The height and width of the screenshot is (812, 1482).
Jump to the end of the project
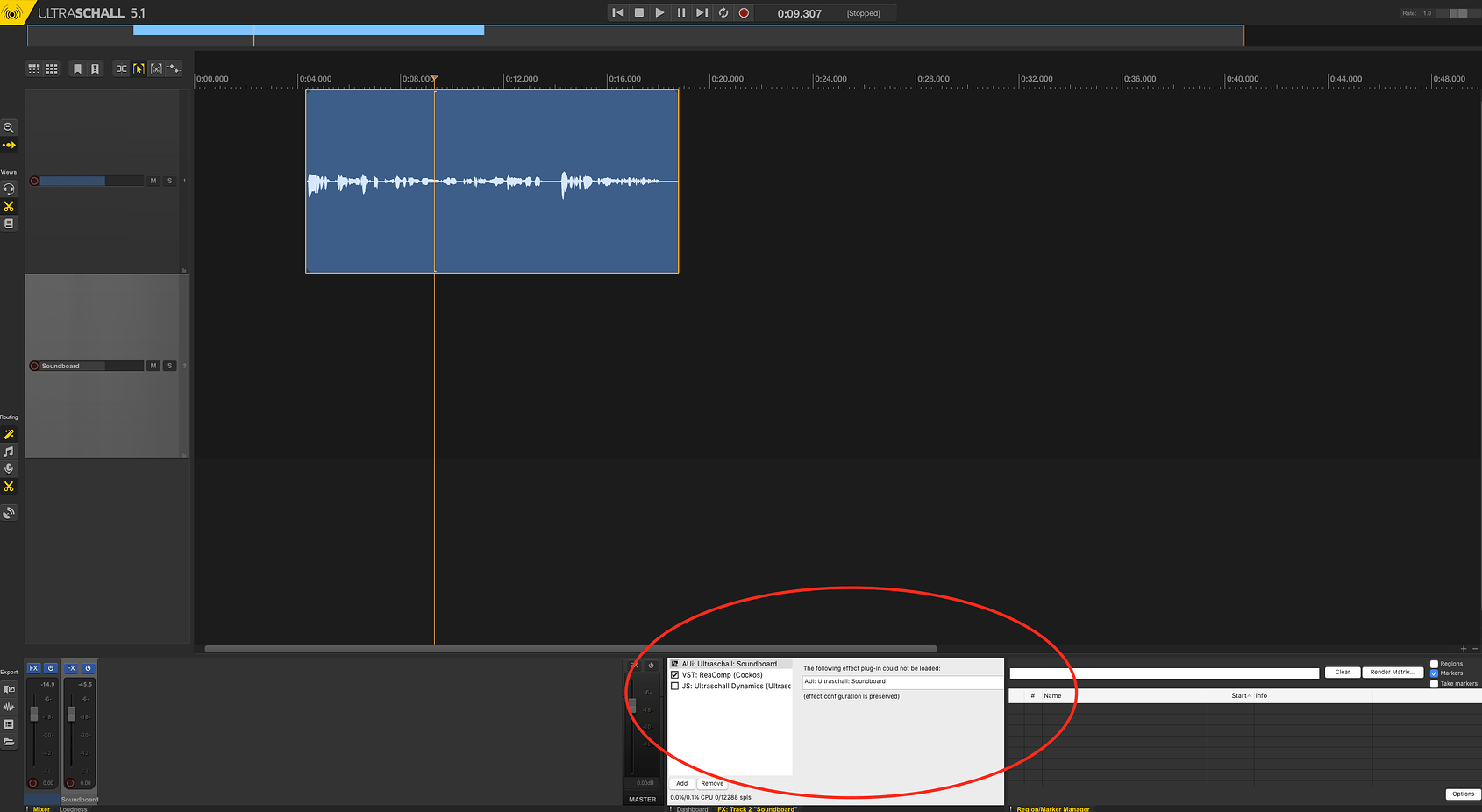click(702, 12)
